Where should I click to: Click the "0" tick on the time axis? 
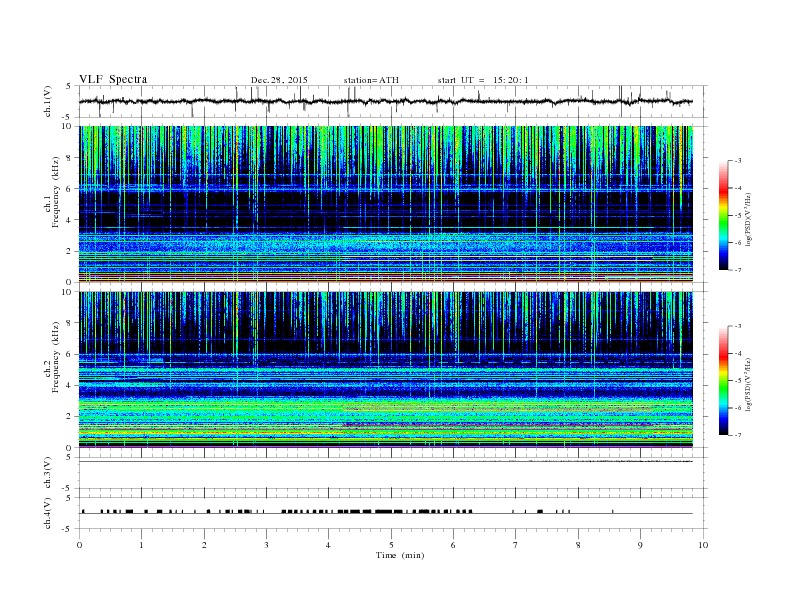(79, 545)
